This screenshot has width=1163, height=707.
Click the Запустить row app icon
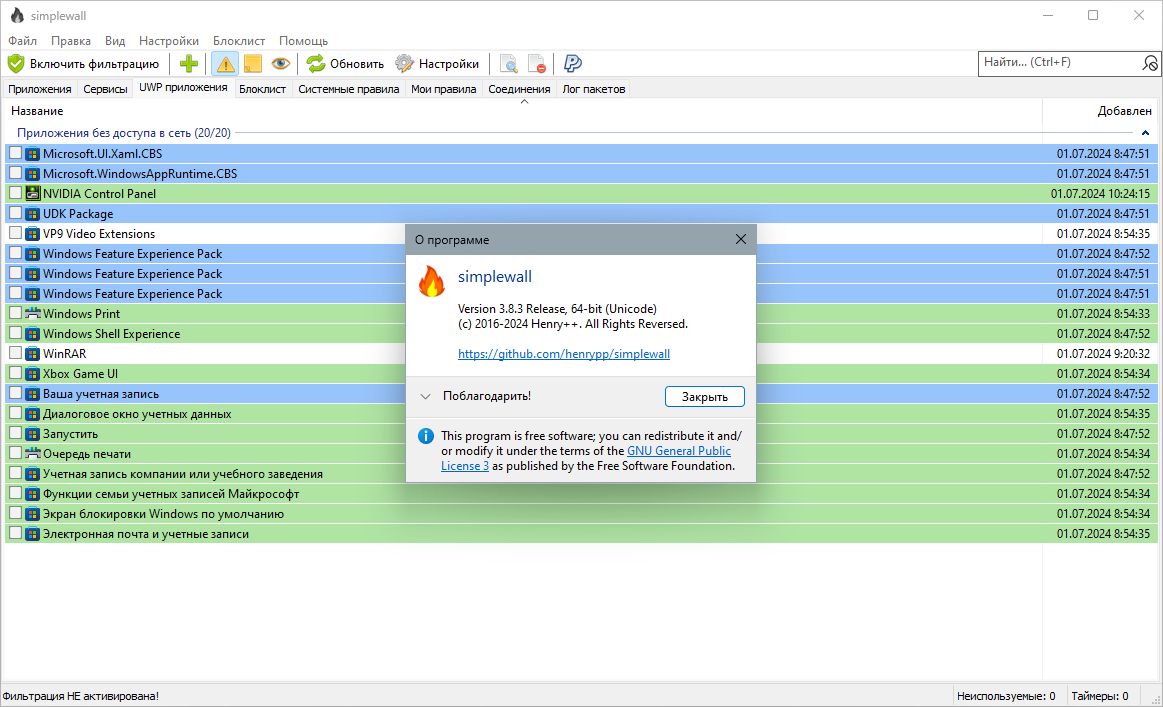[32, 434]
